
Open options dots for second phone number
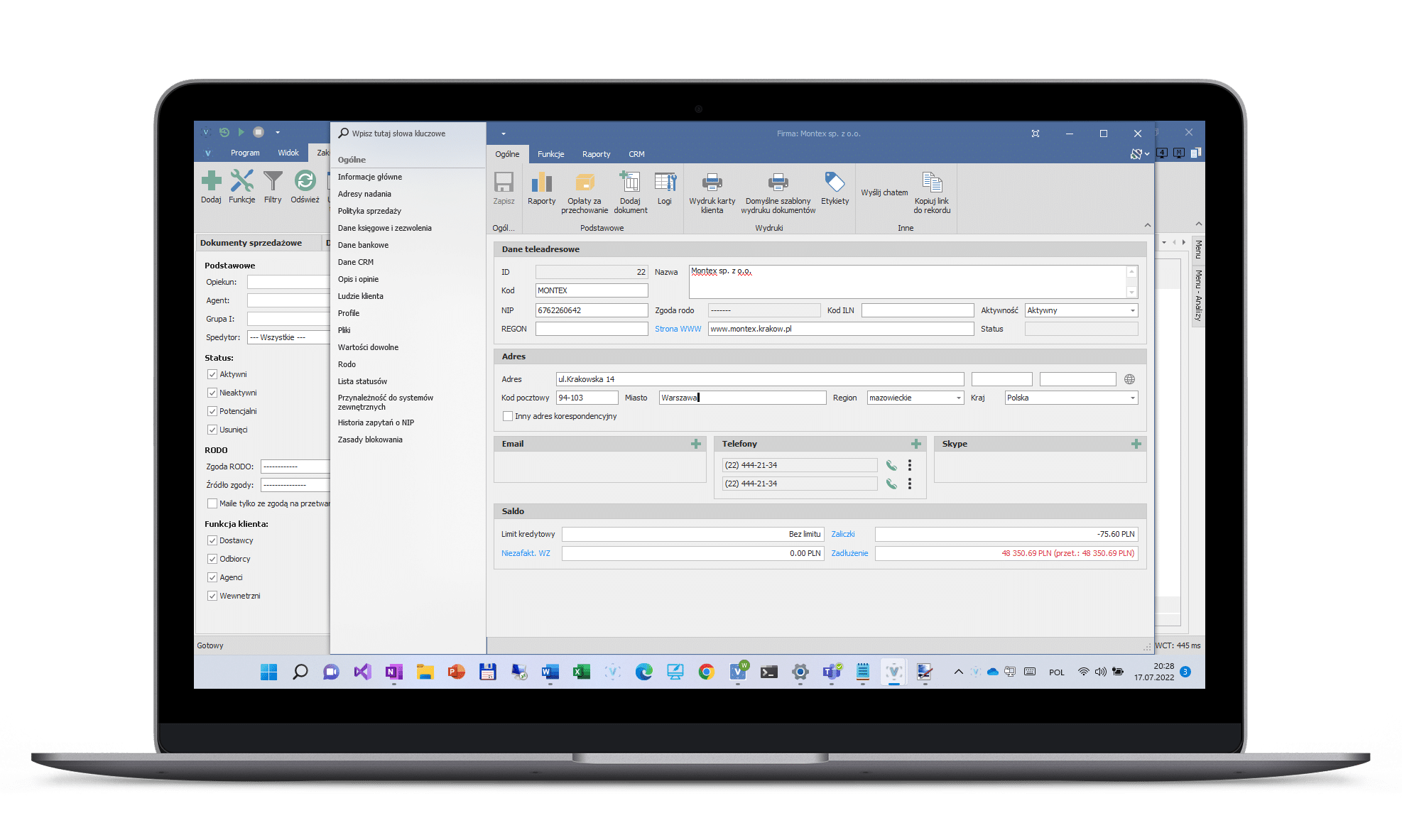pyautogui.click(x=910, y=484)
